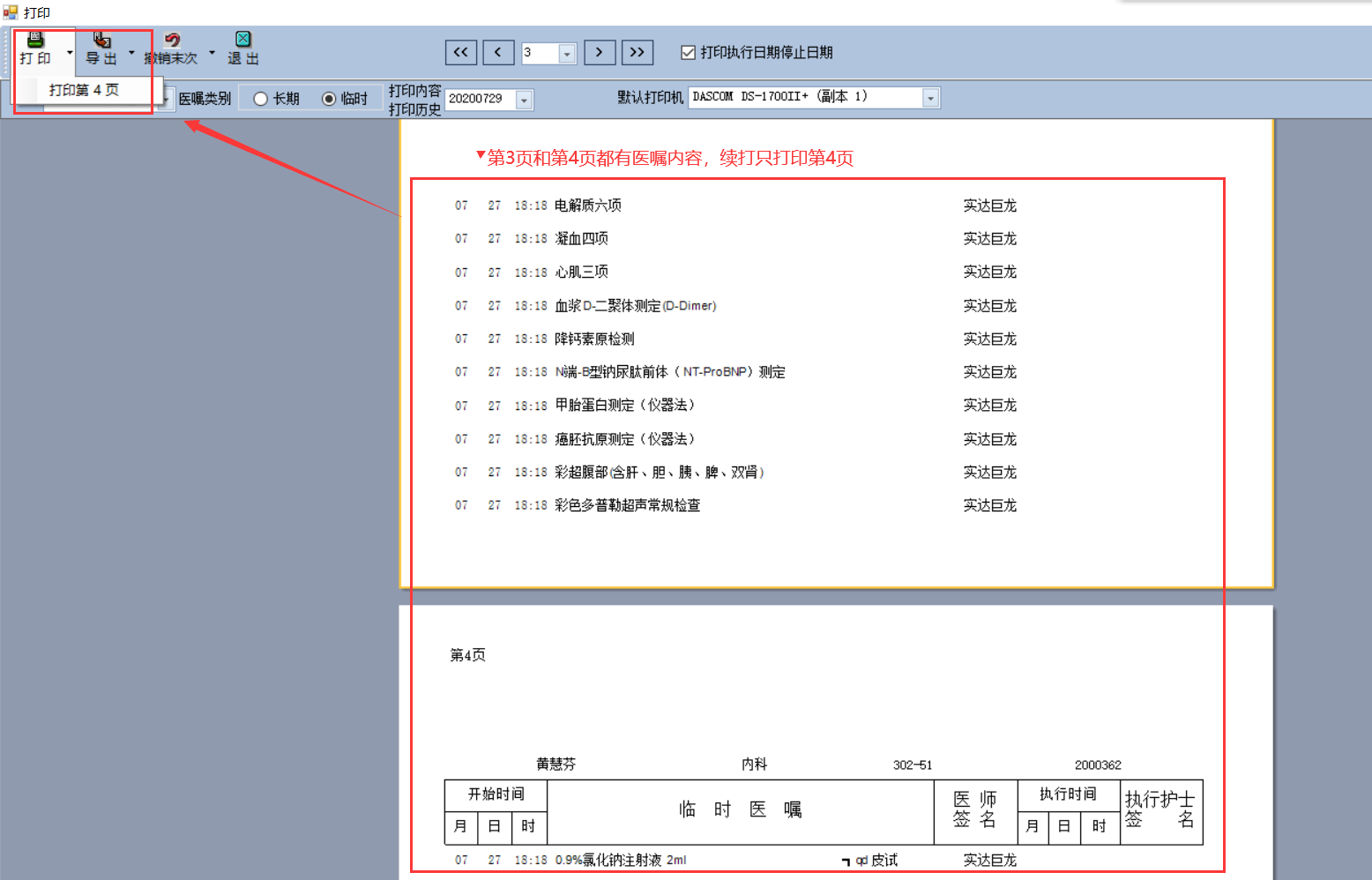Click the 彩超腹部 order row text
Image resolution: width=1372 pixels, height=880 pixels.
[660, 473]
